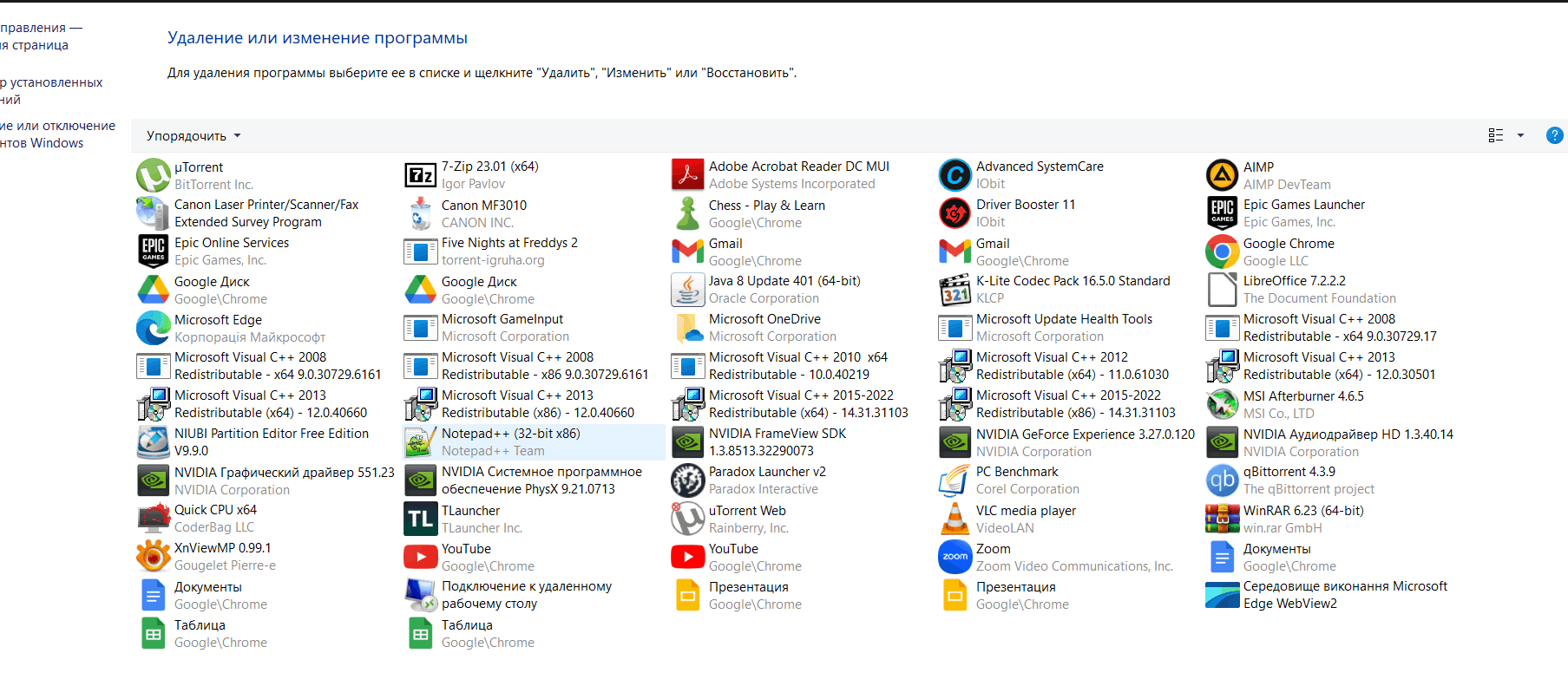1568x686 pixels.
Task: Select Подключение к удаленному рабочему столу
Action: tap(532, 595)
